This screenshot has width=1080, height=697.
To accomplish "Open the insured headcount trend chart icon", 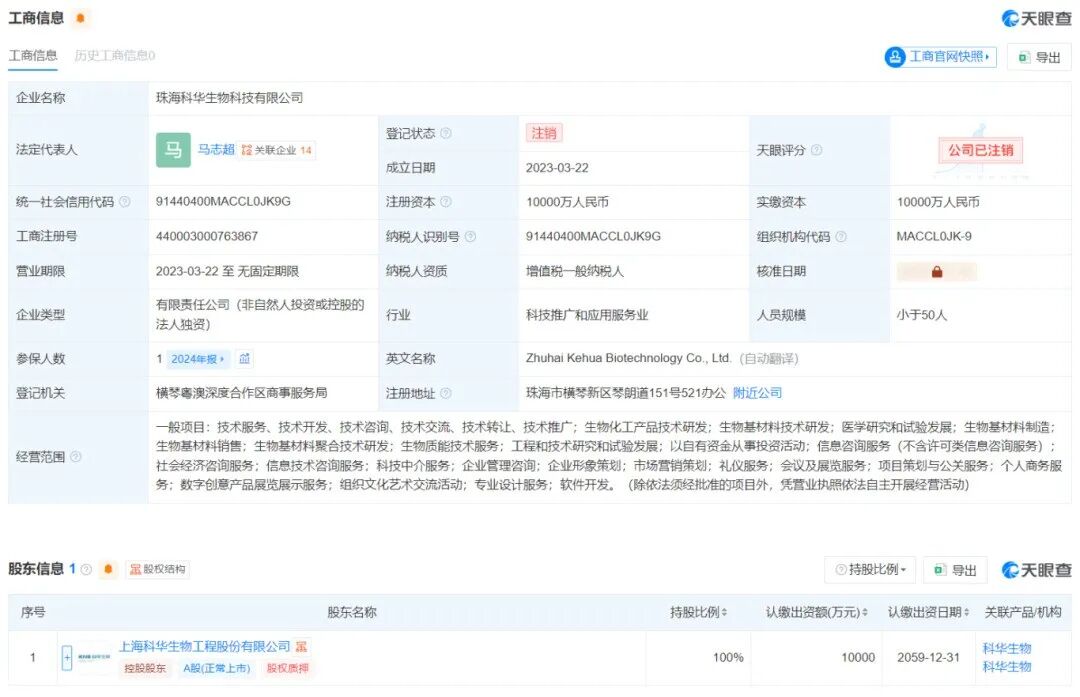I will 245,359.
